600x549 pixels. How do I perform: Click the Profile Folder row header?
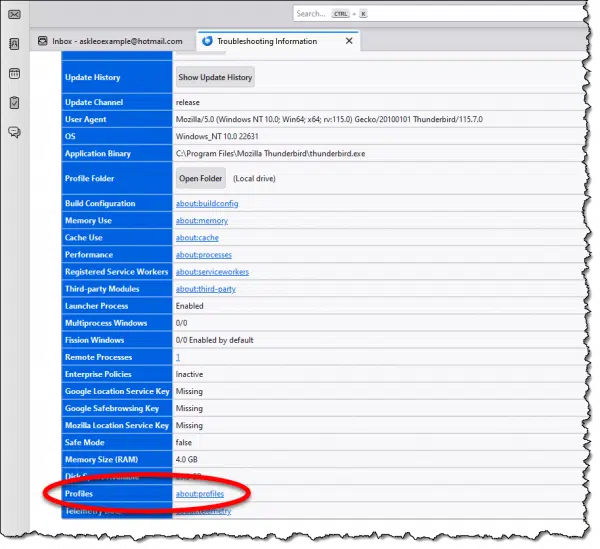(x=117, y=178)
